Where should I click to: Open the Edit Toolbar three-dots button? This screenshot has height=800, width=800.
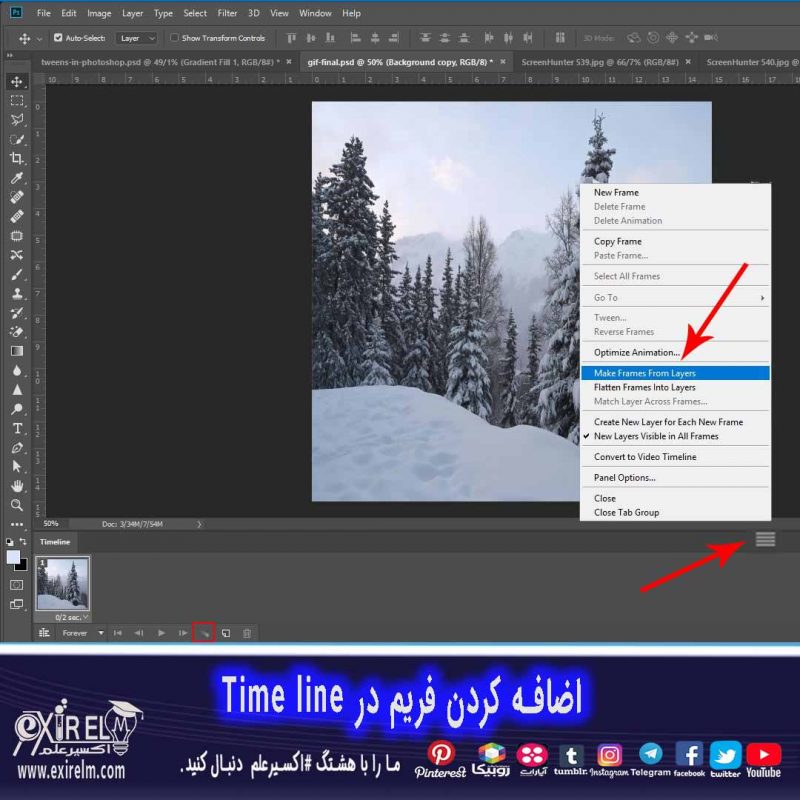pyautogui.click(x=17, y=524)
